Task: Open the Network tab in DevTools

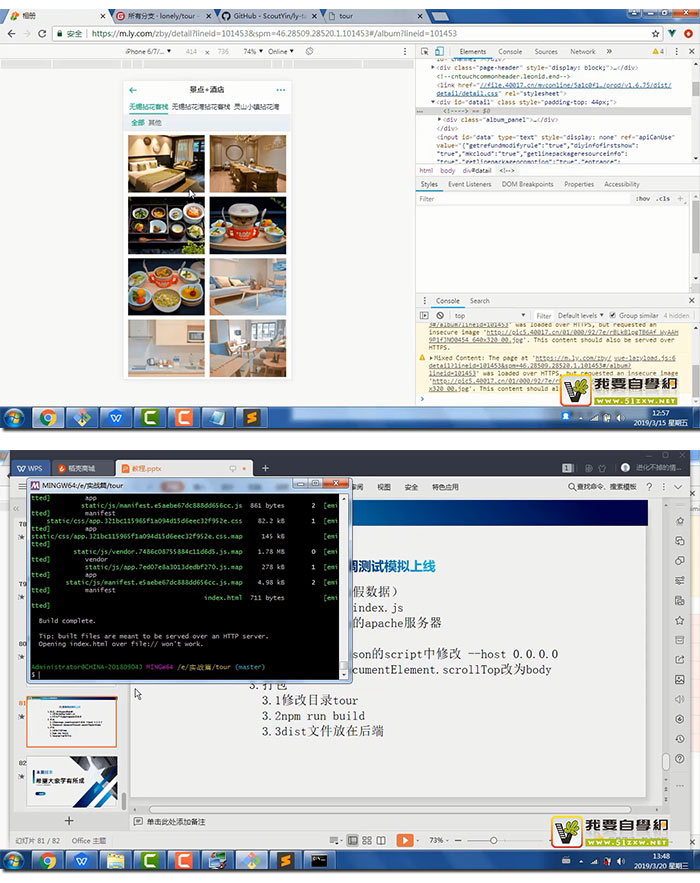Action: [x=582, y=51]
